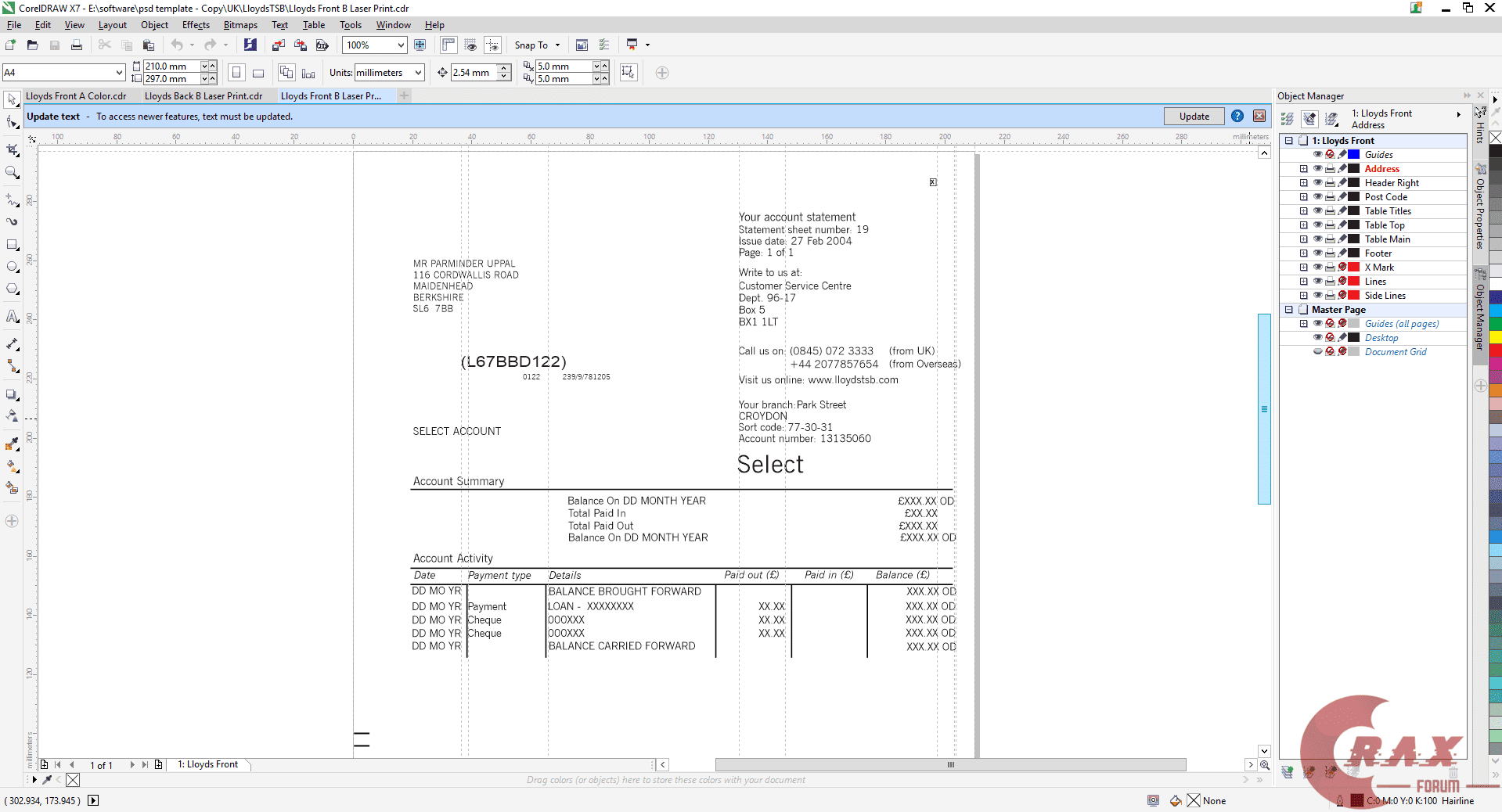This screenshot has width=1502, height=812.
Task: Switch to Lloyds Back B Laser Print tab
Action: point(204,96)
